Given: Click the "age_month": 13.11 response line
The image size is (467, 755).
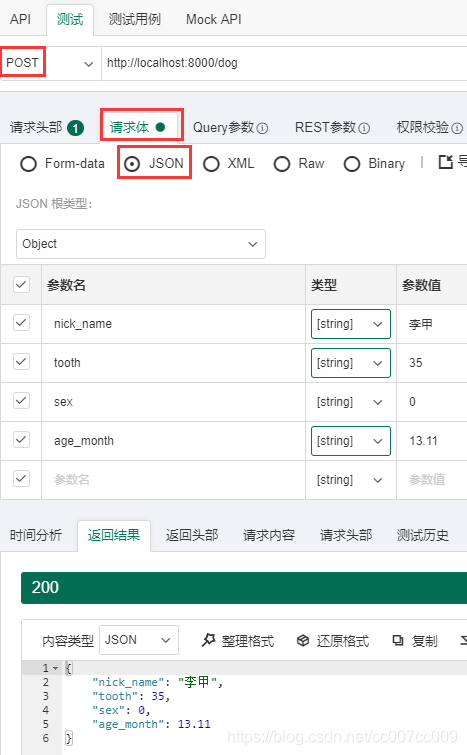Looking at the screenshot, I should click(x=151, y=724).
